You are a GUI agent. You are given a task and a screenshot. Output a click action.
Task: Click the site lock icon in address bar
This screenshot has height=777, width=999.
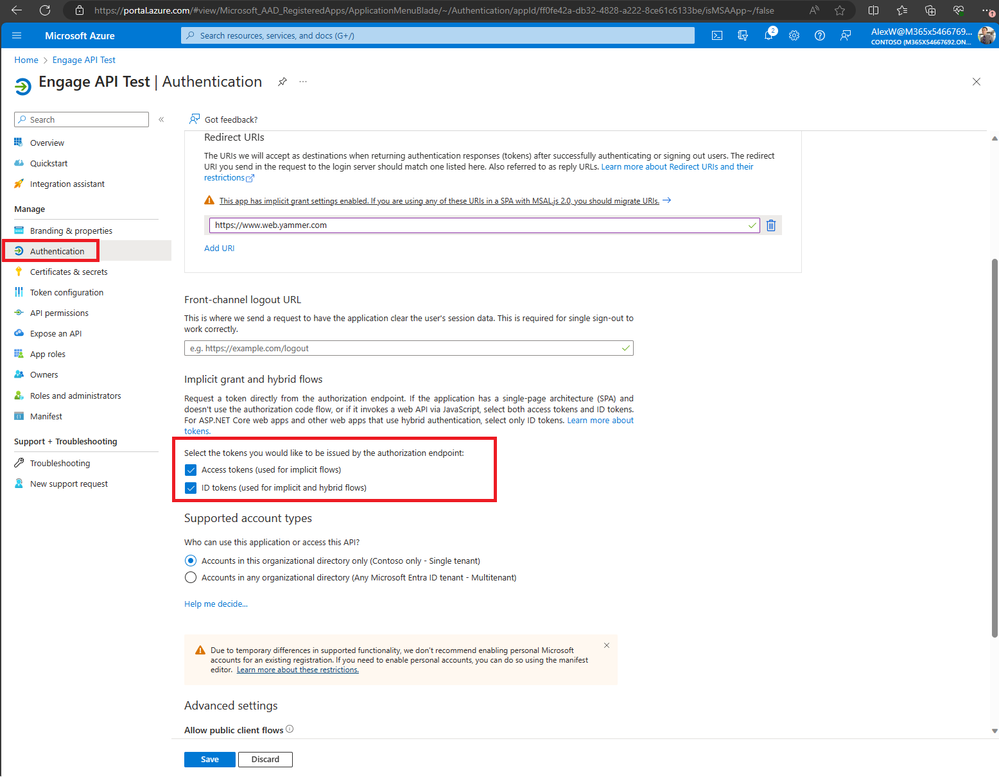(79, 10)
